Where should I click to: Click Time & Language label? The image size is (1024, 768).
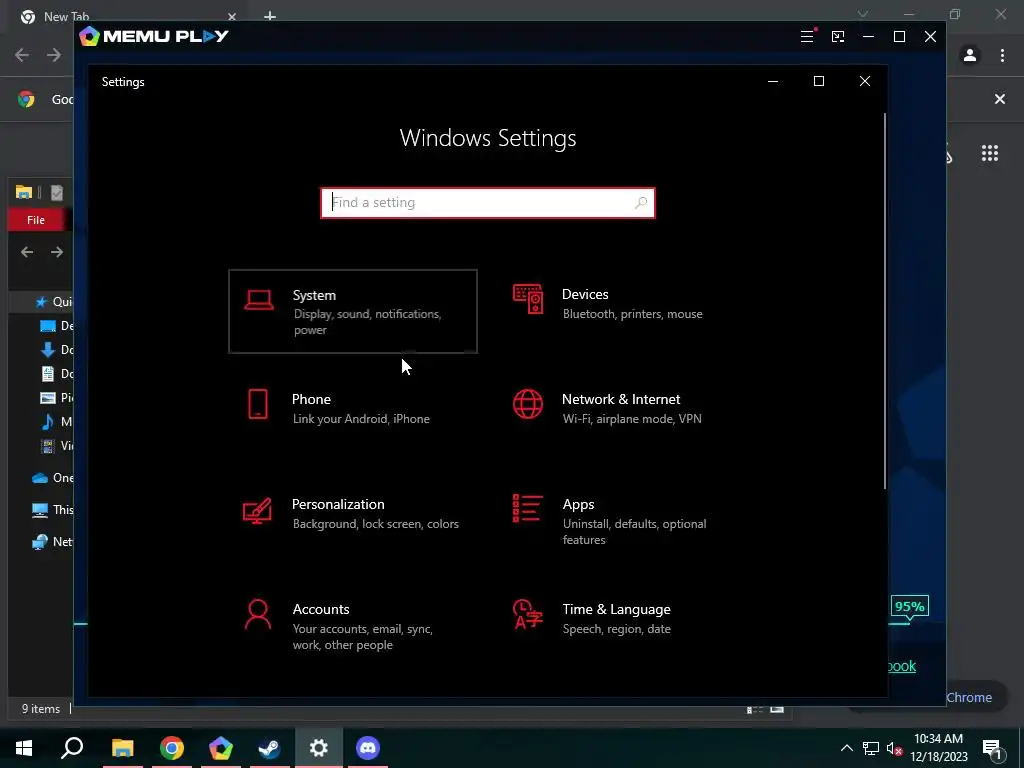tap(616, 609)
